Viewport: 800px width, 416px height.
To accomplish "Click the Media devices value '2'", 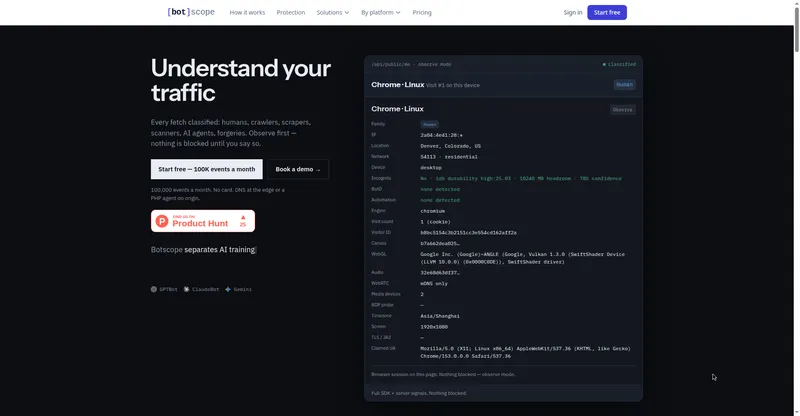I will click(x=422, y=295).
